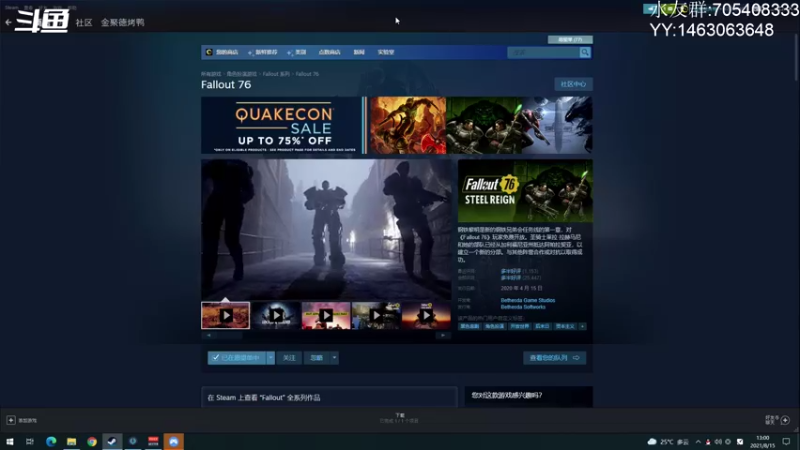Screen dimensions: 800x450
Task: Focus the store search input field
Action: (x=543, y=52)
